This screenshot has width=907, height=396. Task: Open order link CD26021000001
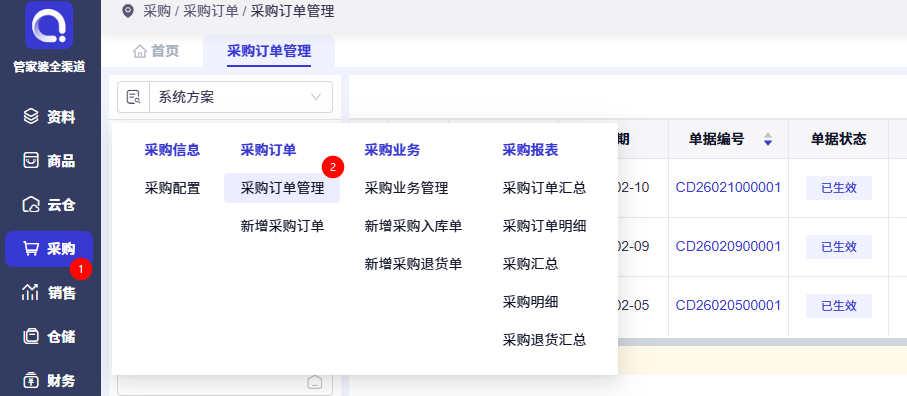[728, 187]
